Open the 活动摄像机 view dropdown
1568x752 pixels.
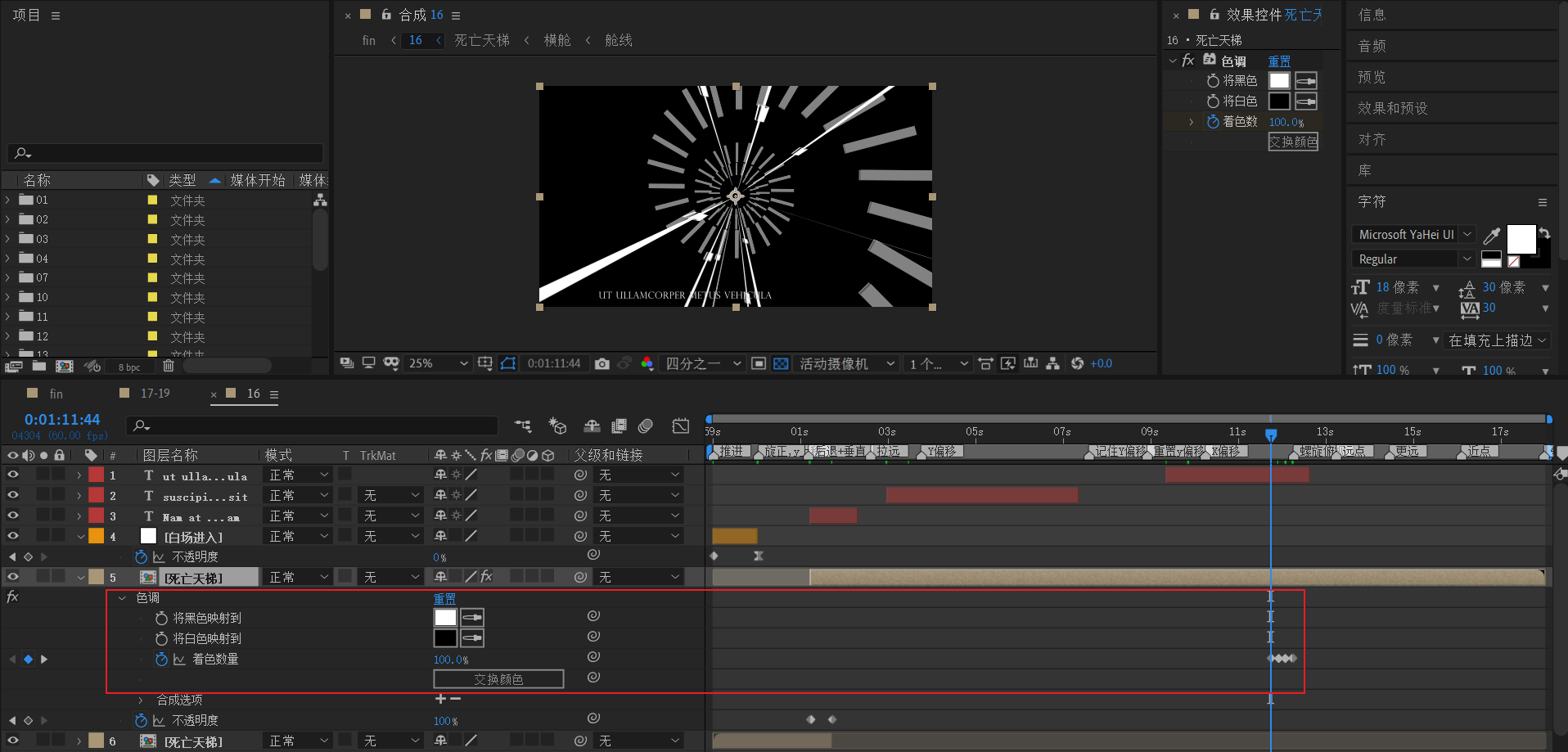click(x=847, y=363)
